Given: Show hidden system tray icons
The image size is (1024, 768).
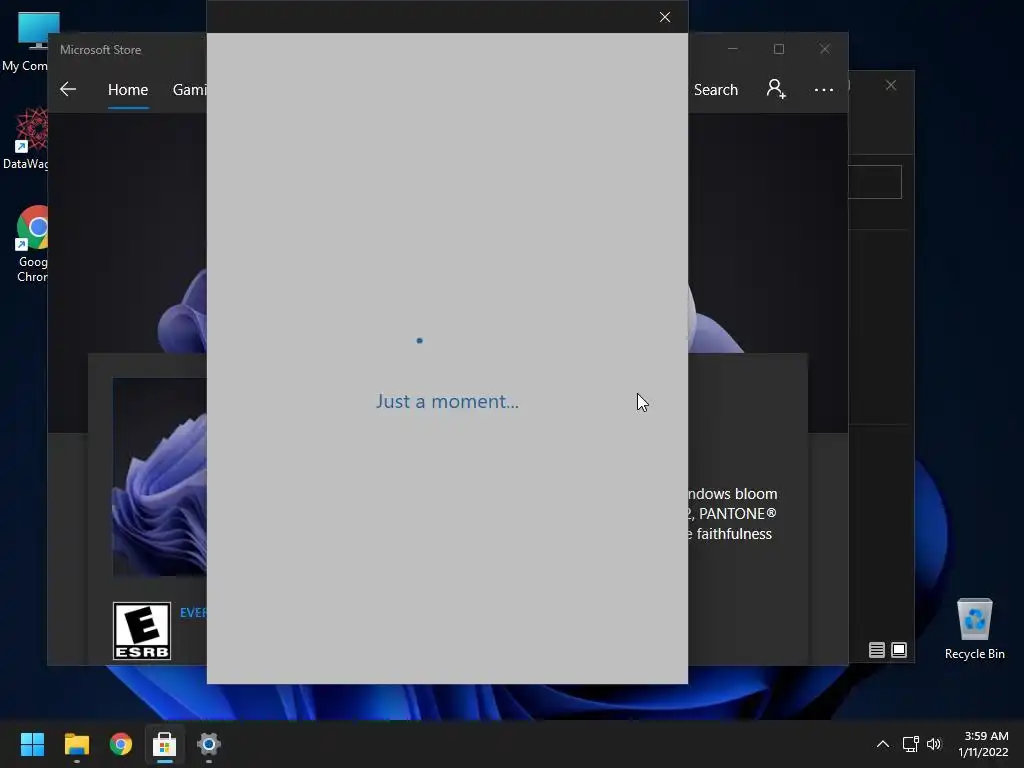Looking at the screenshot, I should 882,744.
